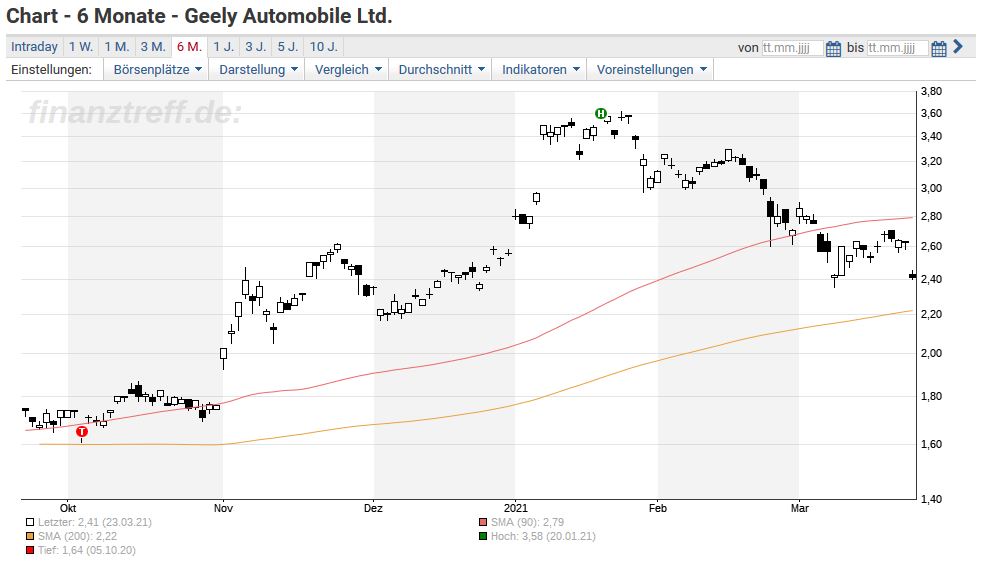Click the 'Einstellungen:' label

click(51, 70)
